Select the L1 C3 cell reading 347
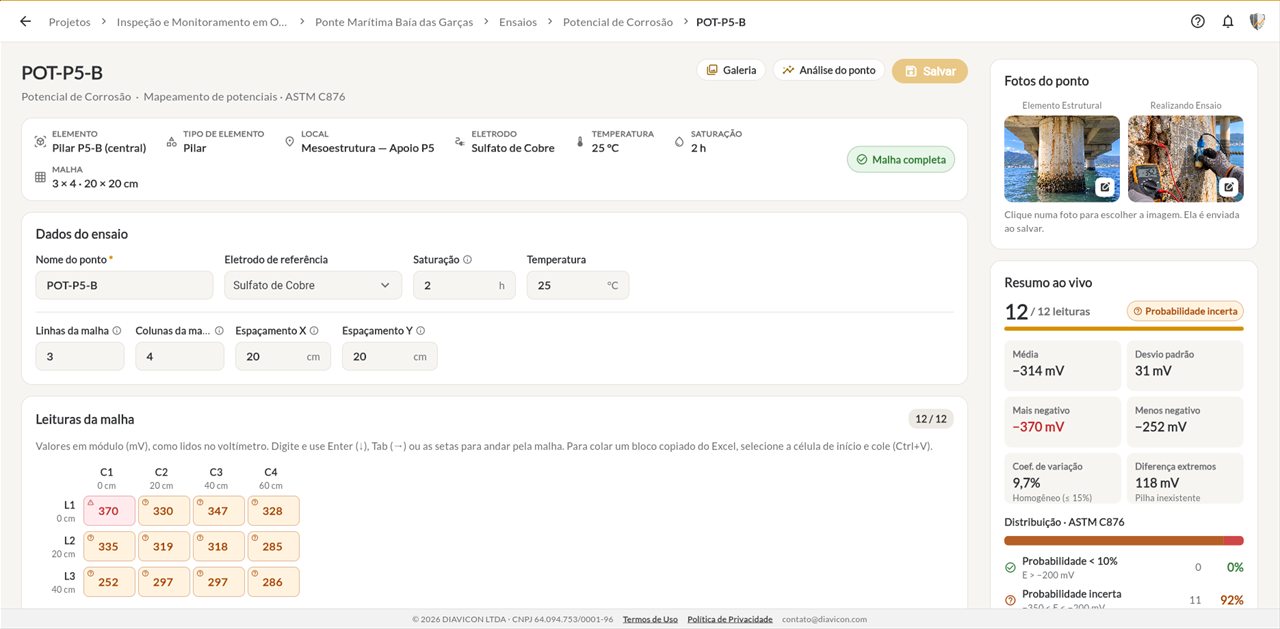Viewport: 1280px width, 629px height. coord(218,511)
